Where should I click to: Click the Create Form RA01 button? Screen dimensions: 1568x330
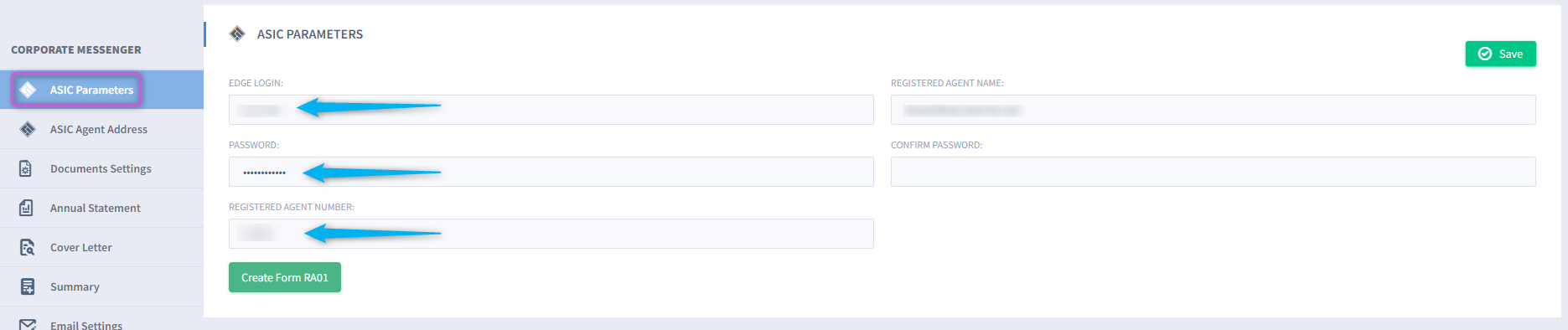[x=285, y=277]
